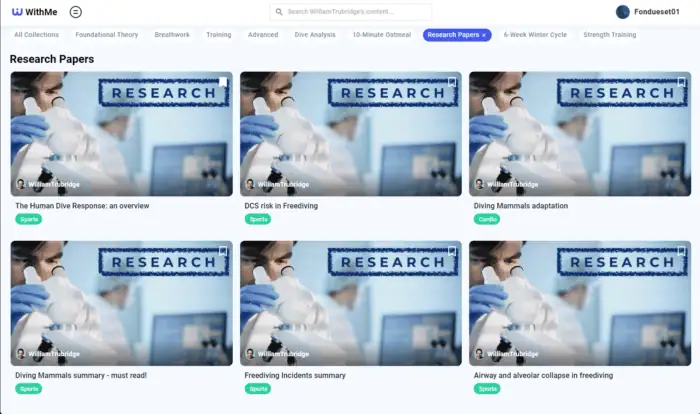
Task: Bookmark The Human Dive Response card
Action: (223, 82)
